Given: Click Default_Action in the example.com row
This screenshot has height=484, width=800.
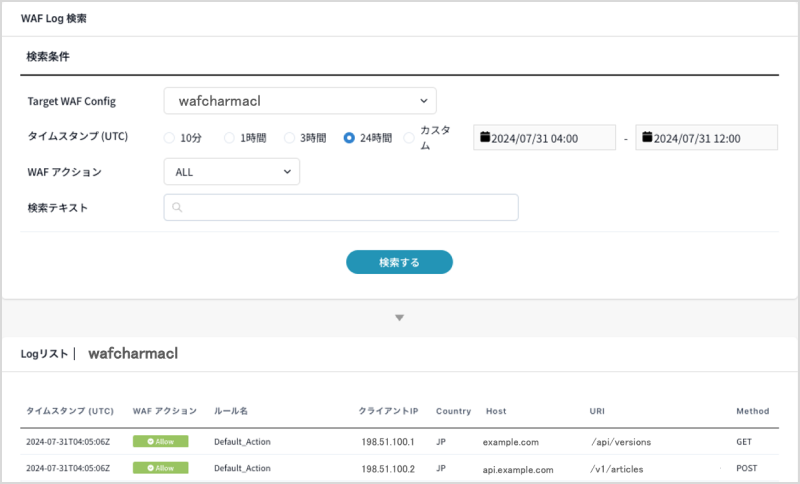Looking at the screenshot, I should (x=242, y=442).
